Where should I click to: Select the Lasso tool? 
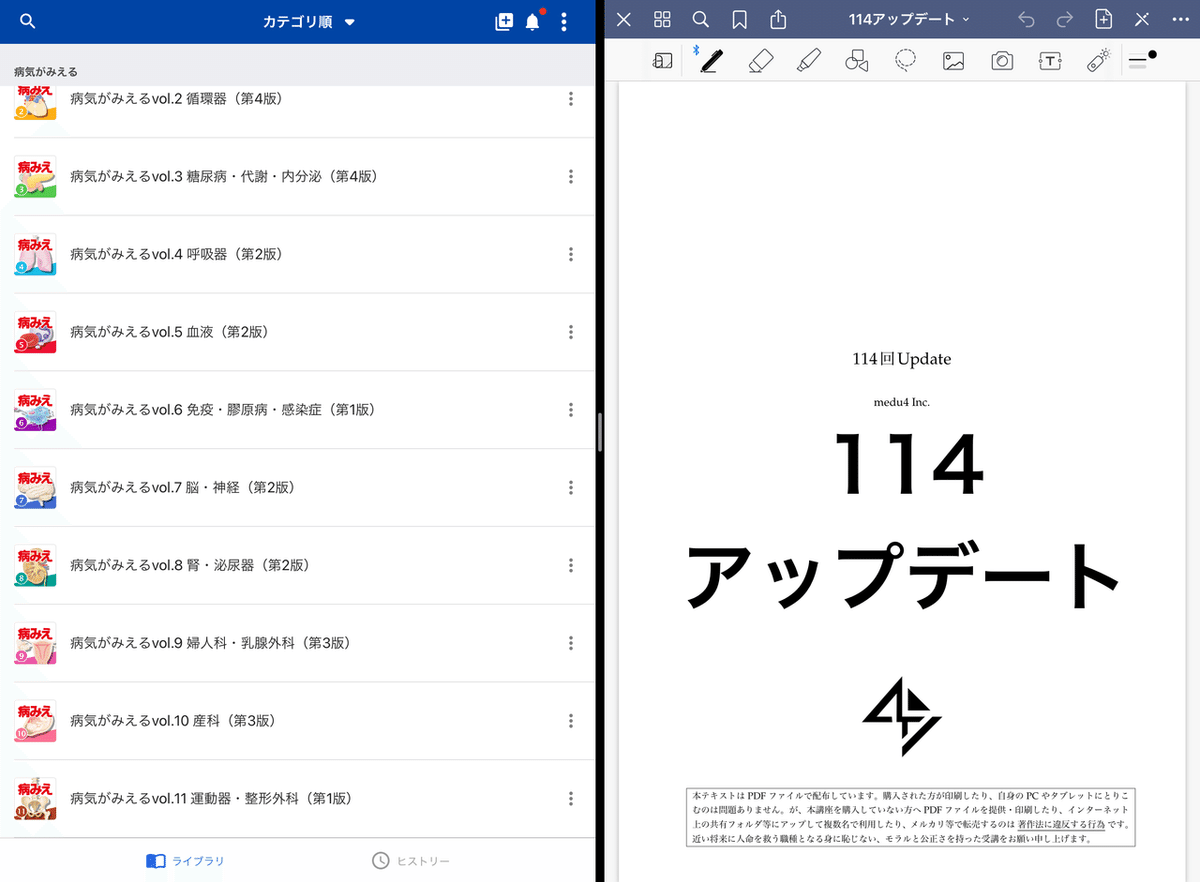click(x=906, y=61)
